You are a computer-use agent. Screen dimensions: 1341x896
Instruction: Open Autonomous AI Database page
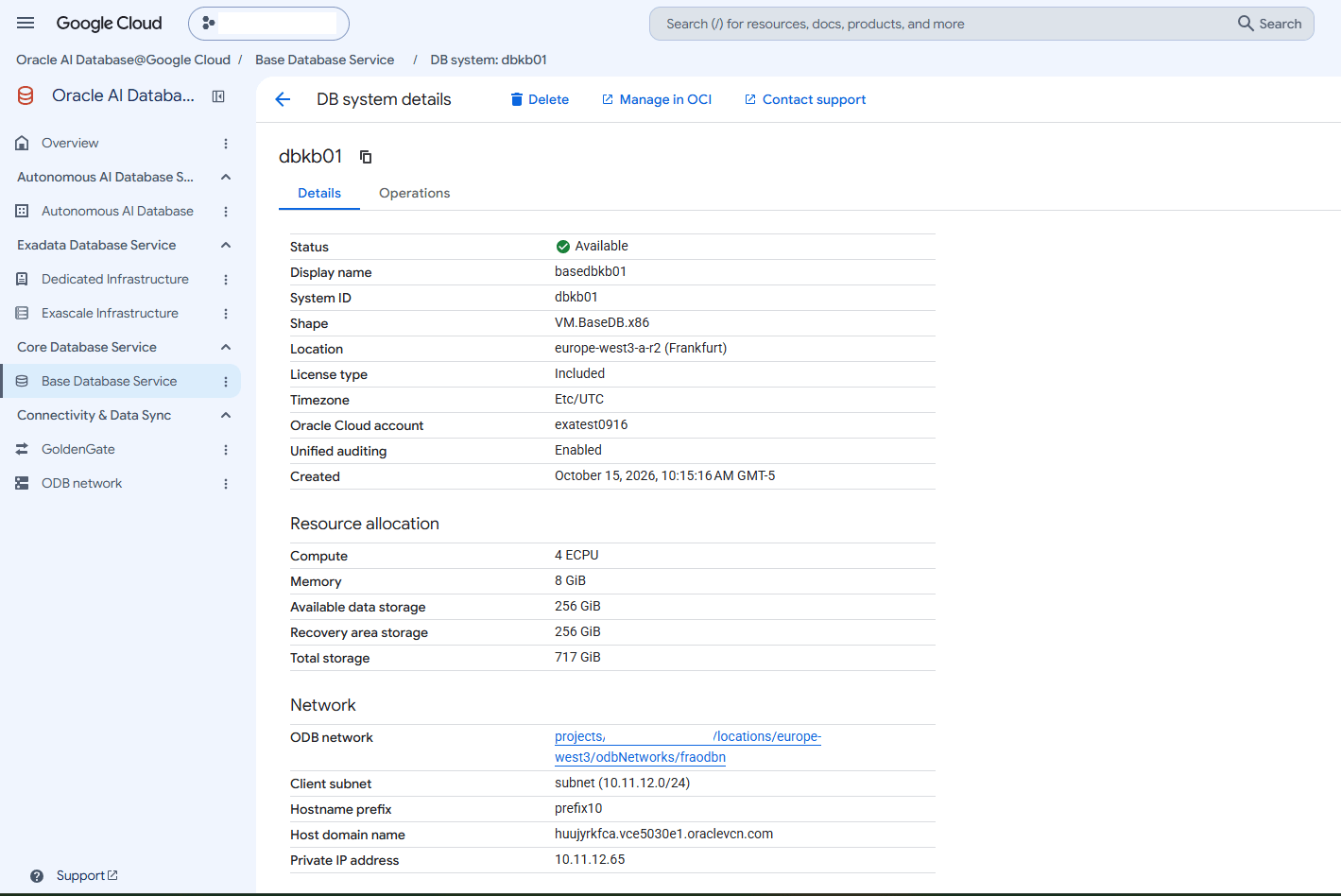coord(117,211)
